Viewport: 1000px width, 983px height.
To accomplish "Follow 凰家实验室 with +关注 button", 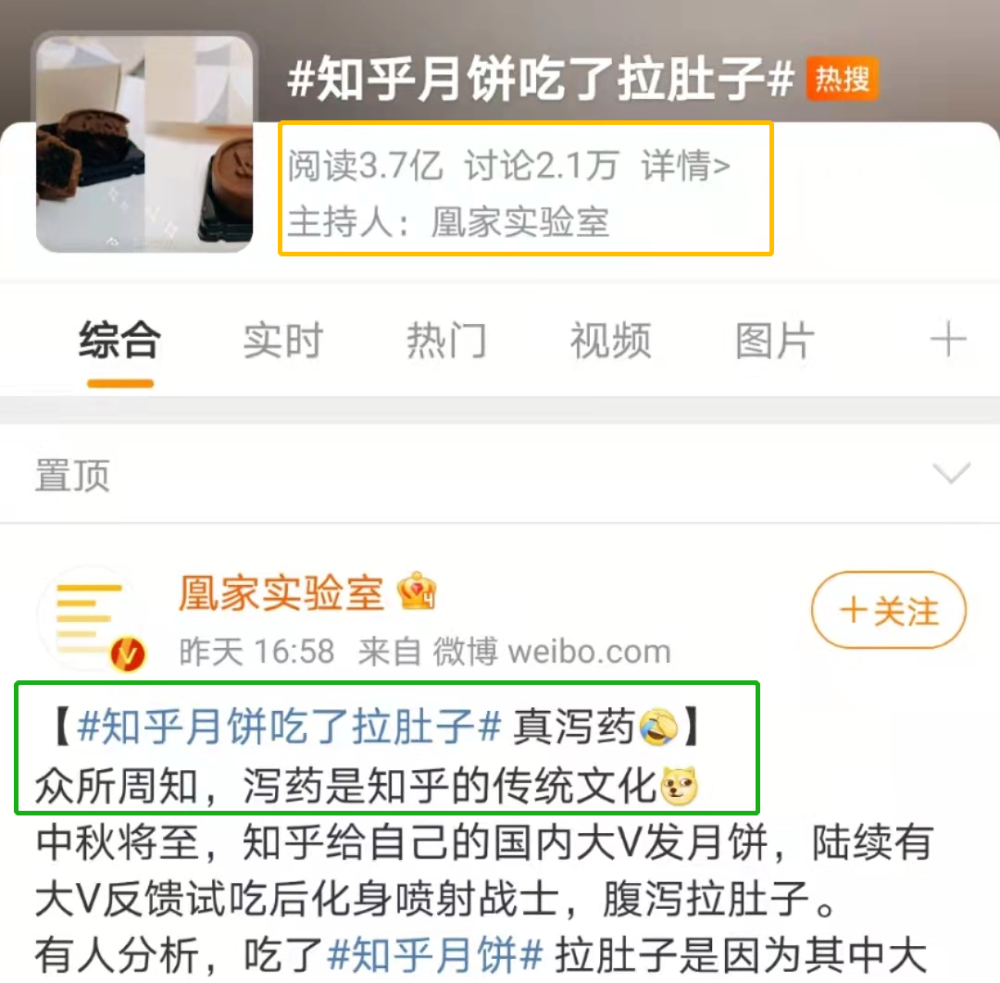I will (889, 610).
